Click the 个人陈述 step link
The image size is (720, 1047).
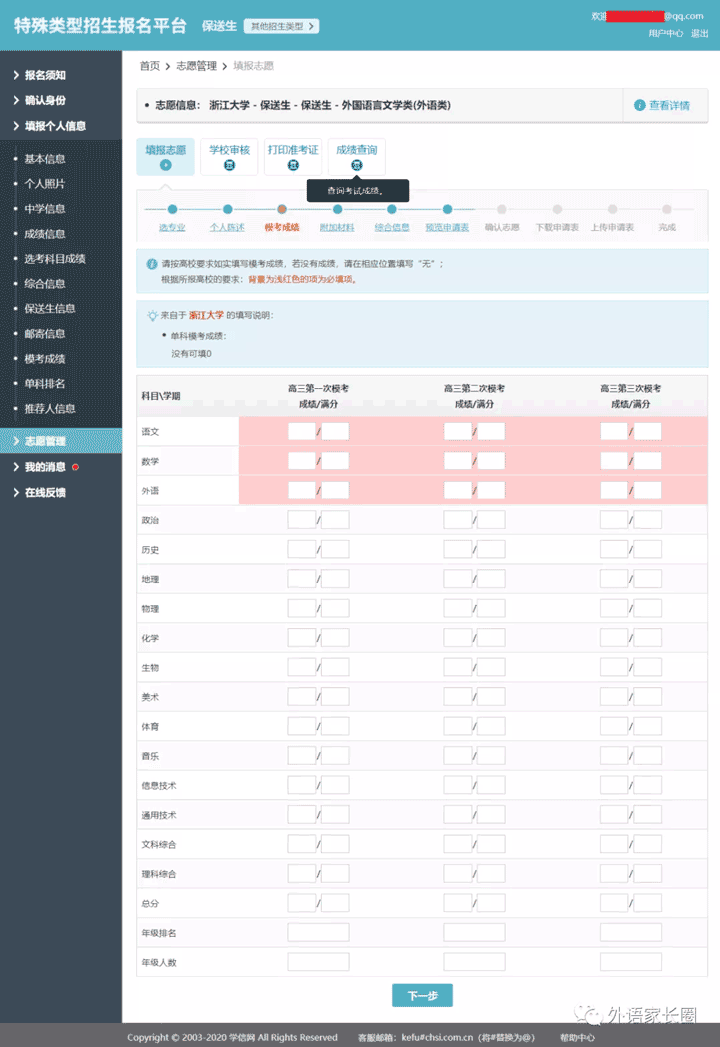[x=228, y=227]
